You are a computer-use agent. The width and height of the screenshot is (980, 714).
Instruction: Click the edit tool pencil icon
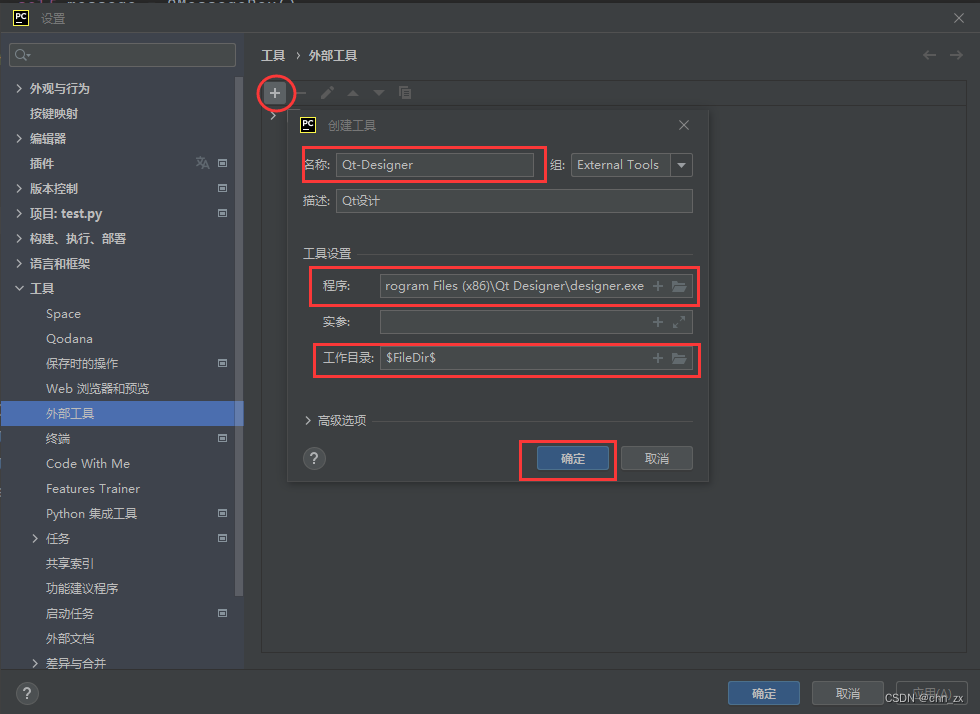click(x=327, y=93)
